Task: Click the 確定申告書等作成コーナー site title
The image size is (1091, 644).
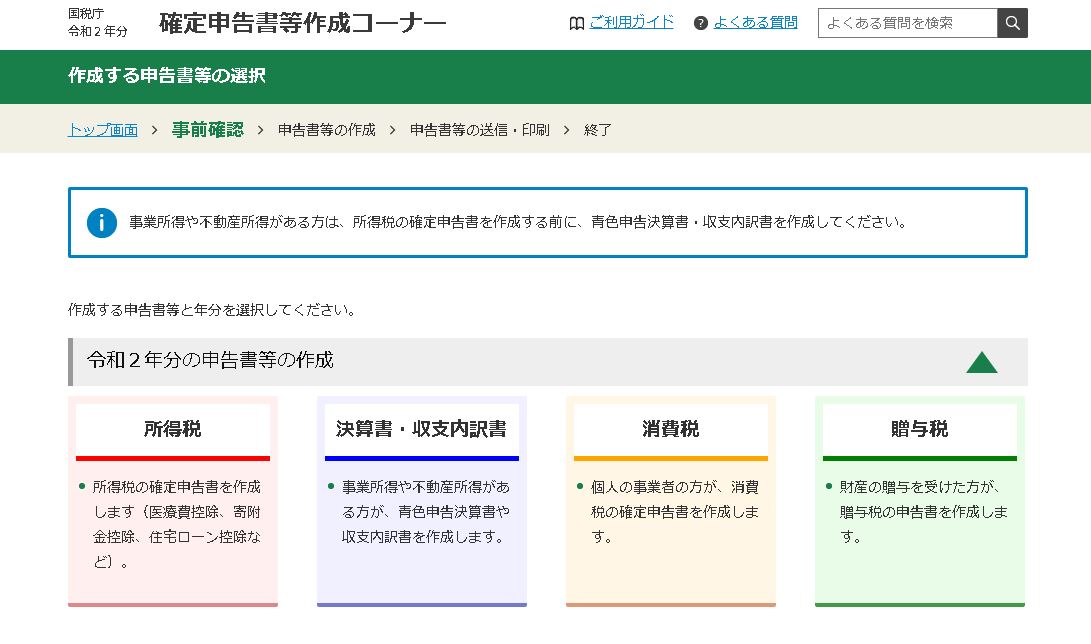Action: 302,24
